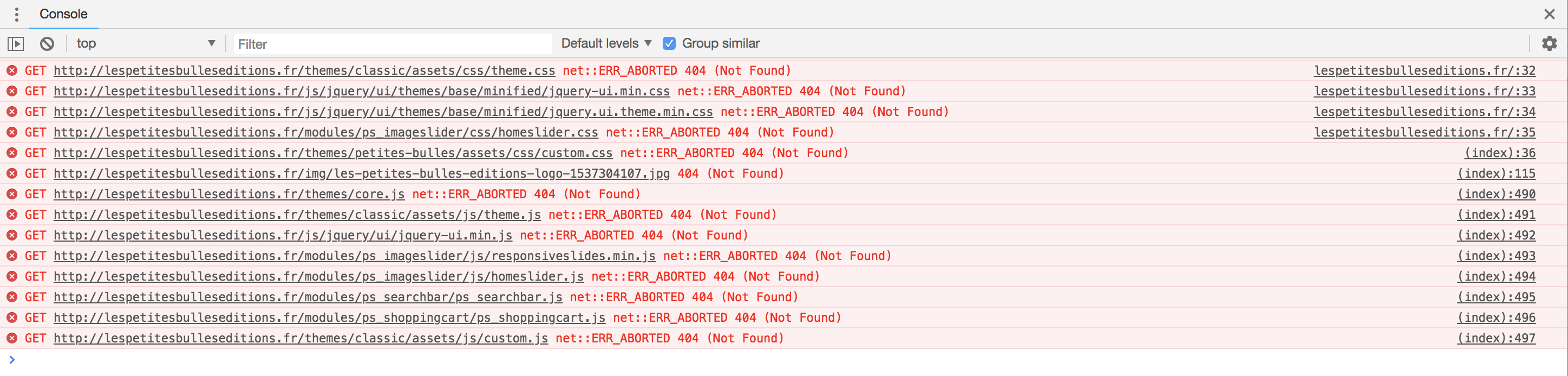Open source link lespetitesbulleseditions.fr/:32

tap(1425, 70)
